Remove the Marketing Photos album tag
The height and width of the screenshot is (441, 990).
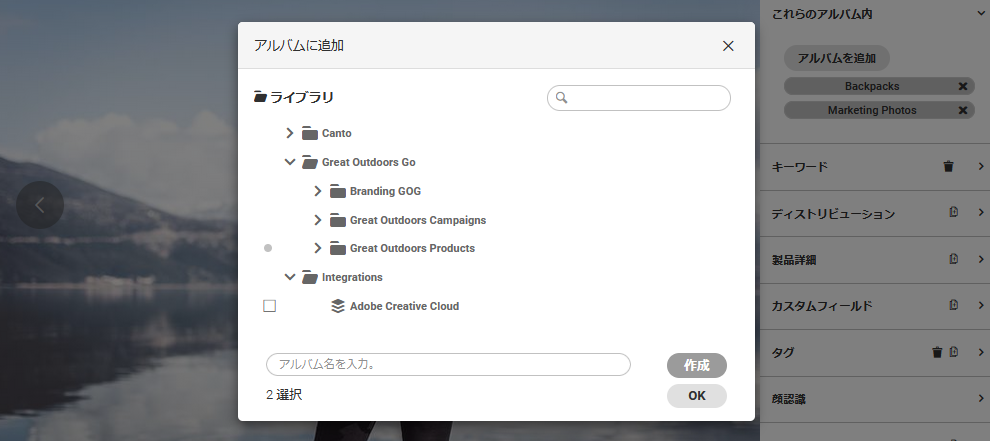(962, 110)
